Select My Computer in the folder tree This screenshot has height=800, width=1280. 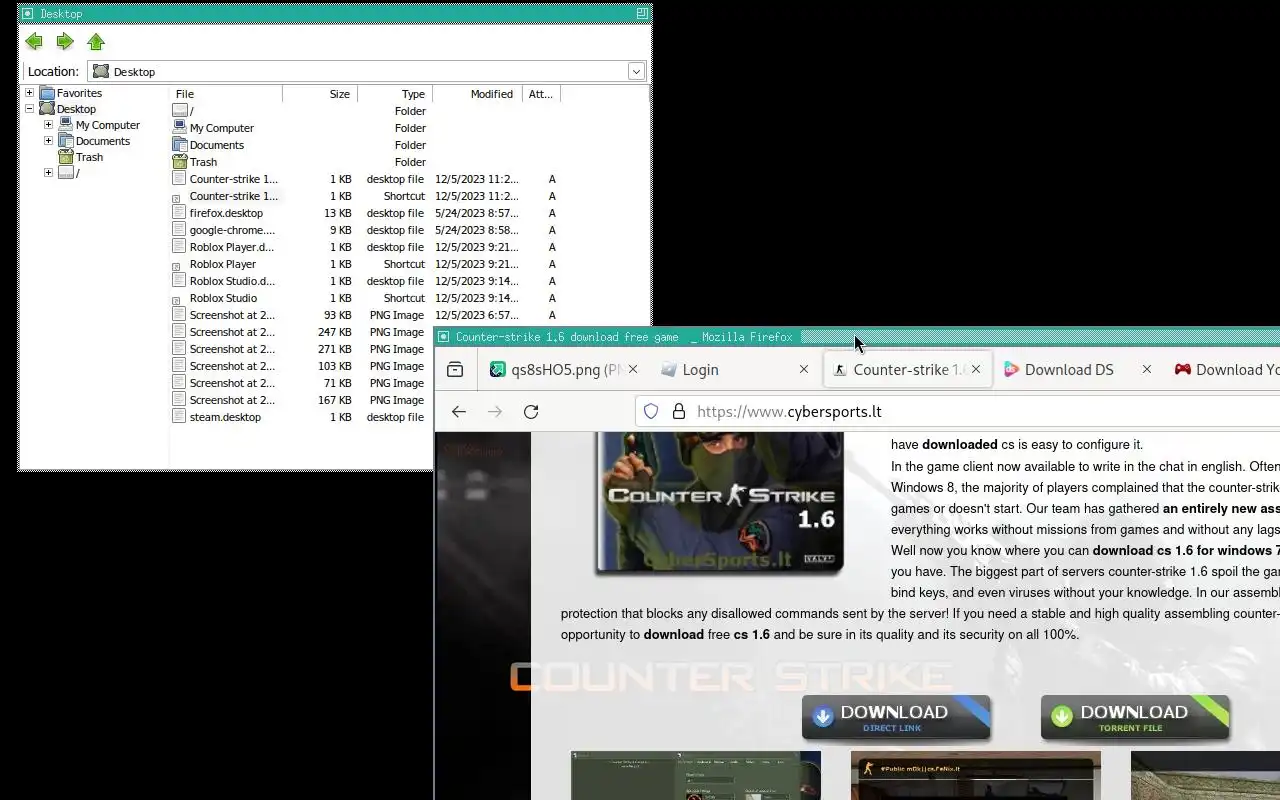(108, 125)
